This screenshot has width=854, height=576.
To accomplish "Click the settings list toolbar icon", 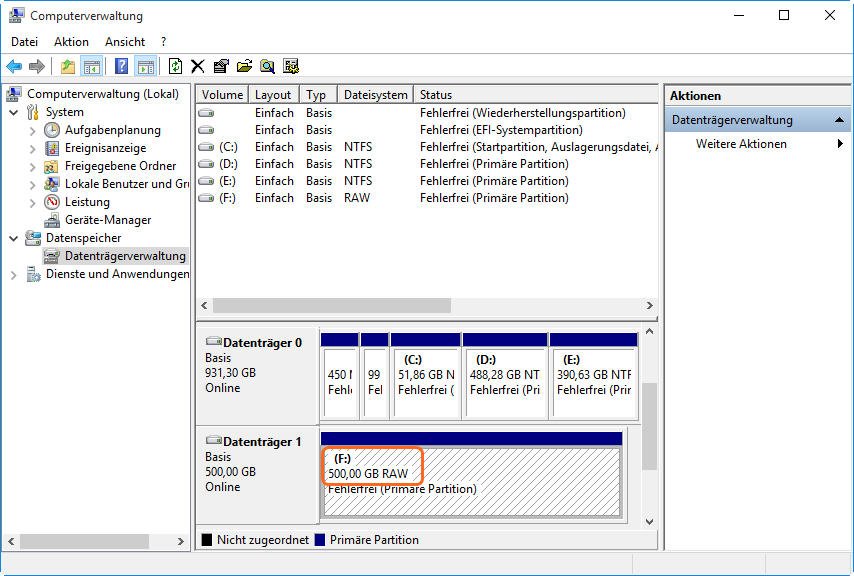I will pos(291,66).
